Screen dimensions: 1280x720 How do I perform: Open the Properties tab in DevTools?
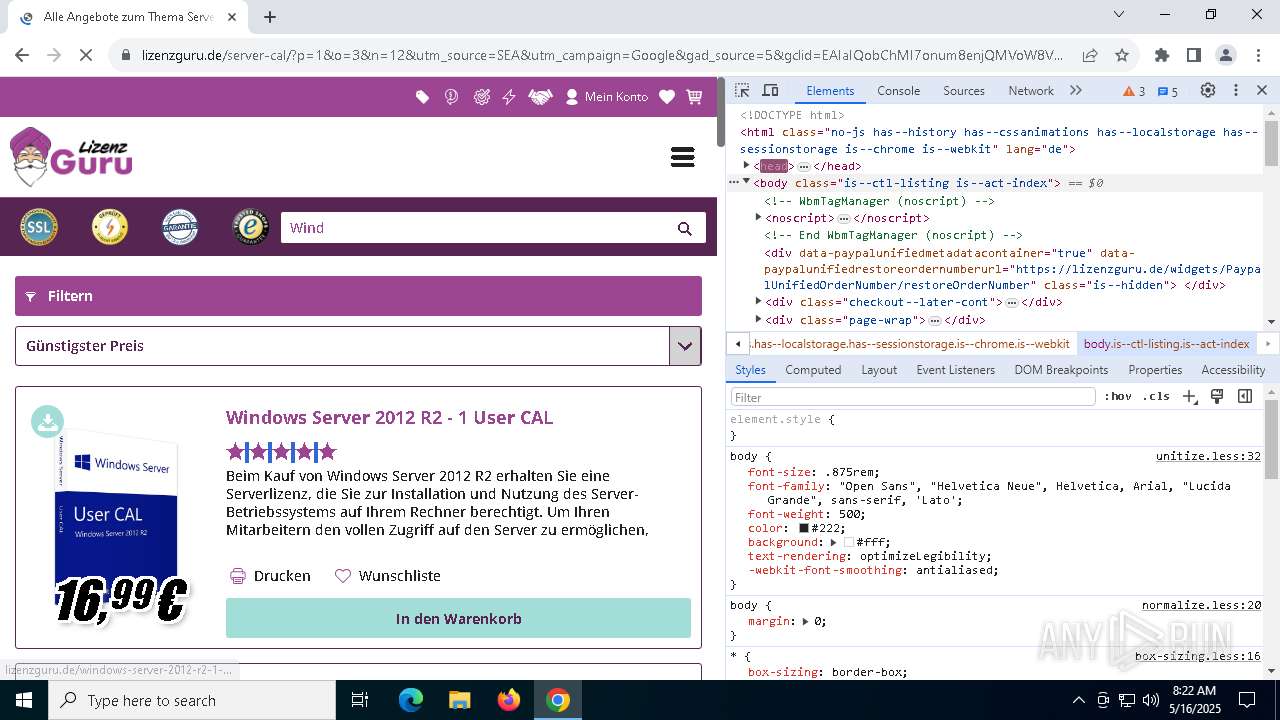pos(1155,370)
